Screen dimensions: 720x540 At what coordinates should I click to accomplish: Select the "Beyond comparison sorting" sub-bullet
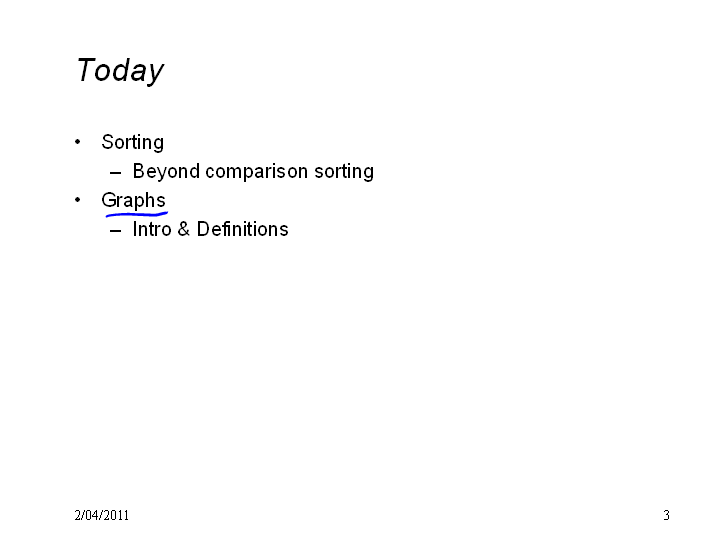(253, 172)
